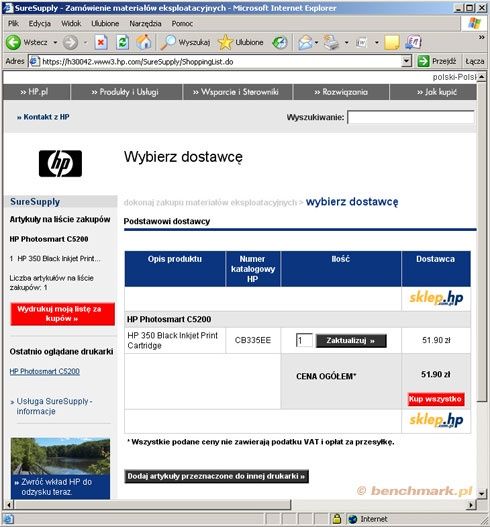Expand the address bar URL dropdown
This screenshot has height=527, width=490.
pyautogui.click(x=407, y=61)
